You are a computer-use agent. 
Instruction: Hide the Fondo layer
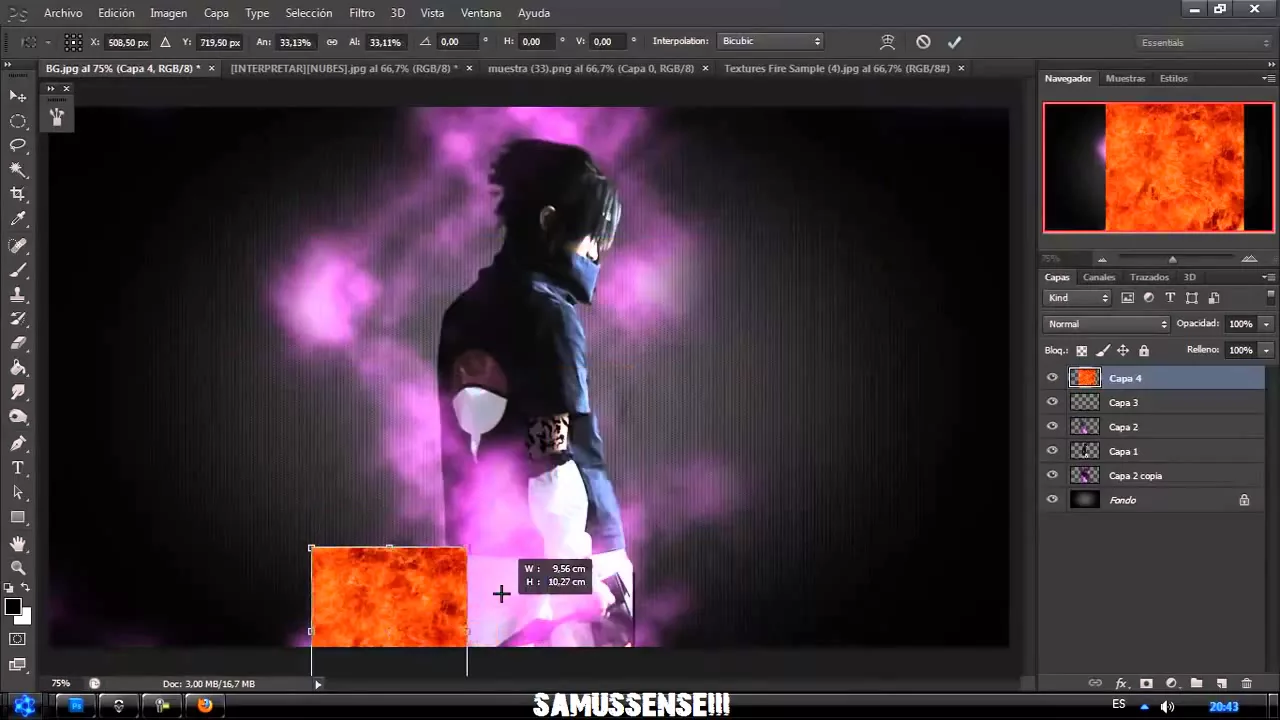pos(1052,500)
